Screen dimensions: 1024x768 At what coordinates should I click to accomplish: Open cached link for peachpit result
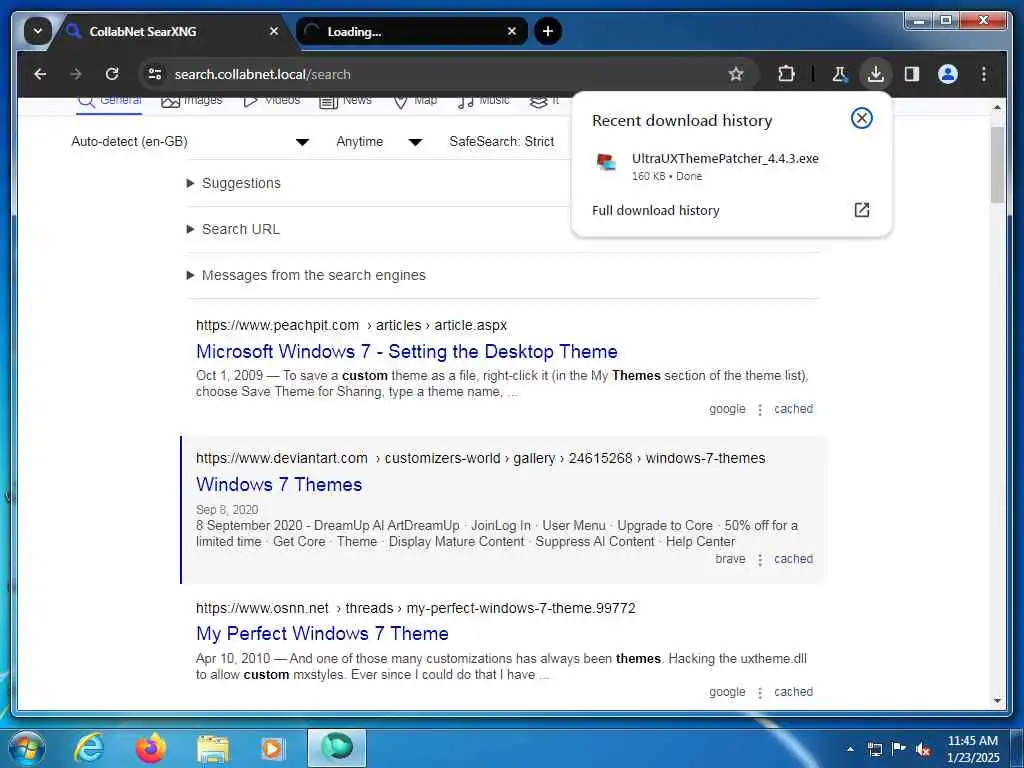793,409
